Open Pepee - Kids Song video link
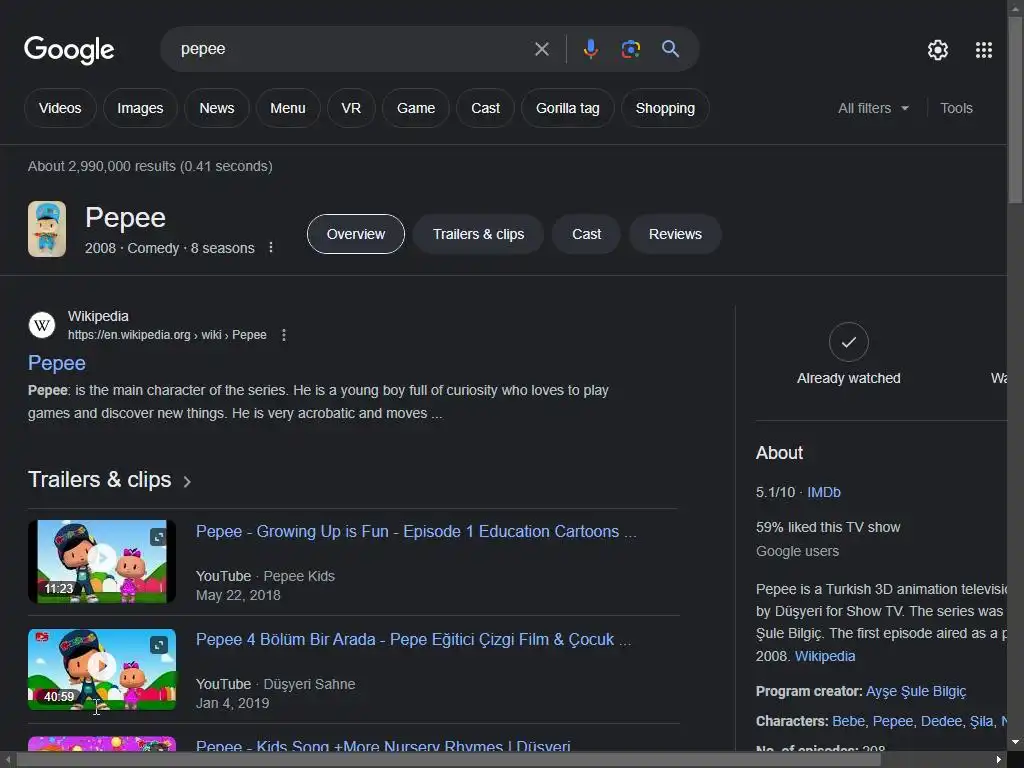The height and width of the screenshot is (768, 1024). pyautogui.click(x=383, y=745)
